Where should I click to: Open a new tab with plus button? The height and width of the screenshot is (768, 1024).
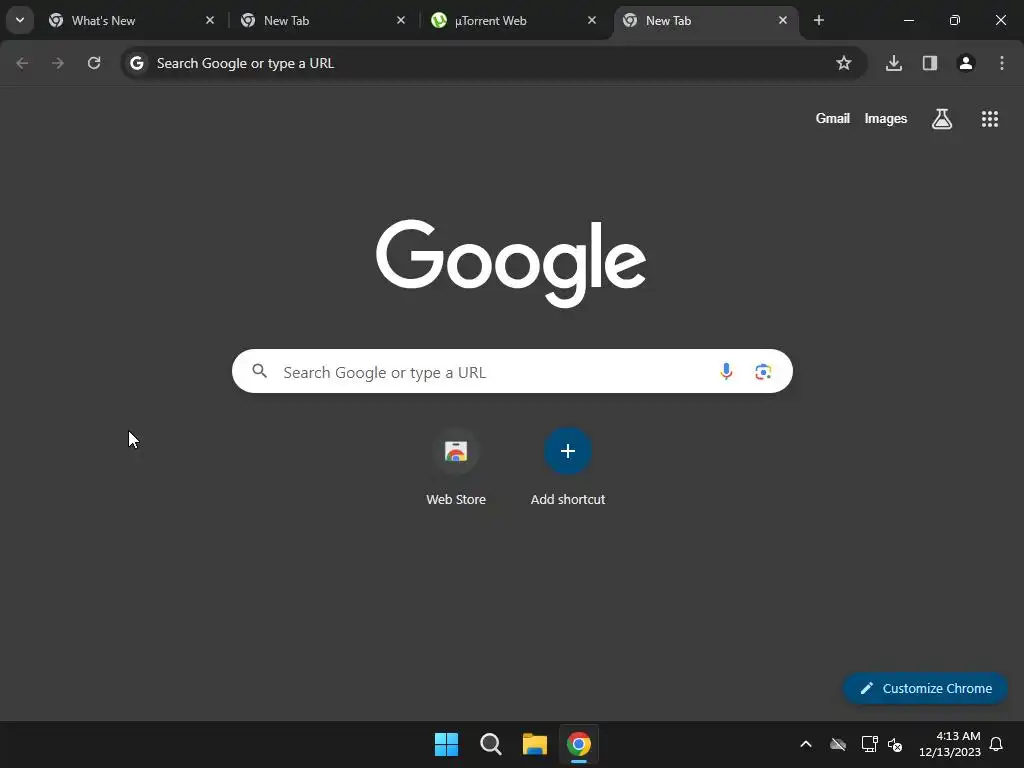click(818, 20)
